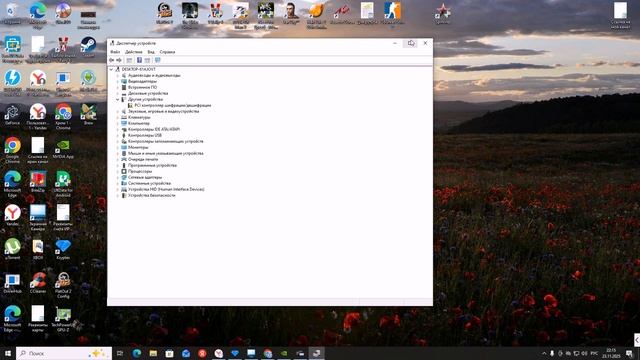Expand Контроллеры USB category
Viewport: 640px width, 360px height.
(x=118, y=135)
